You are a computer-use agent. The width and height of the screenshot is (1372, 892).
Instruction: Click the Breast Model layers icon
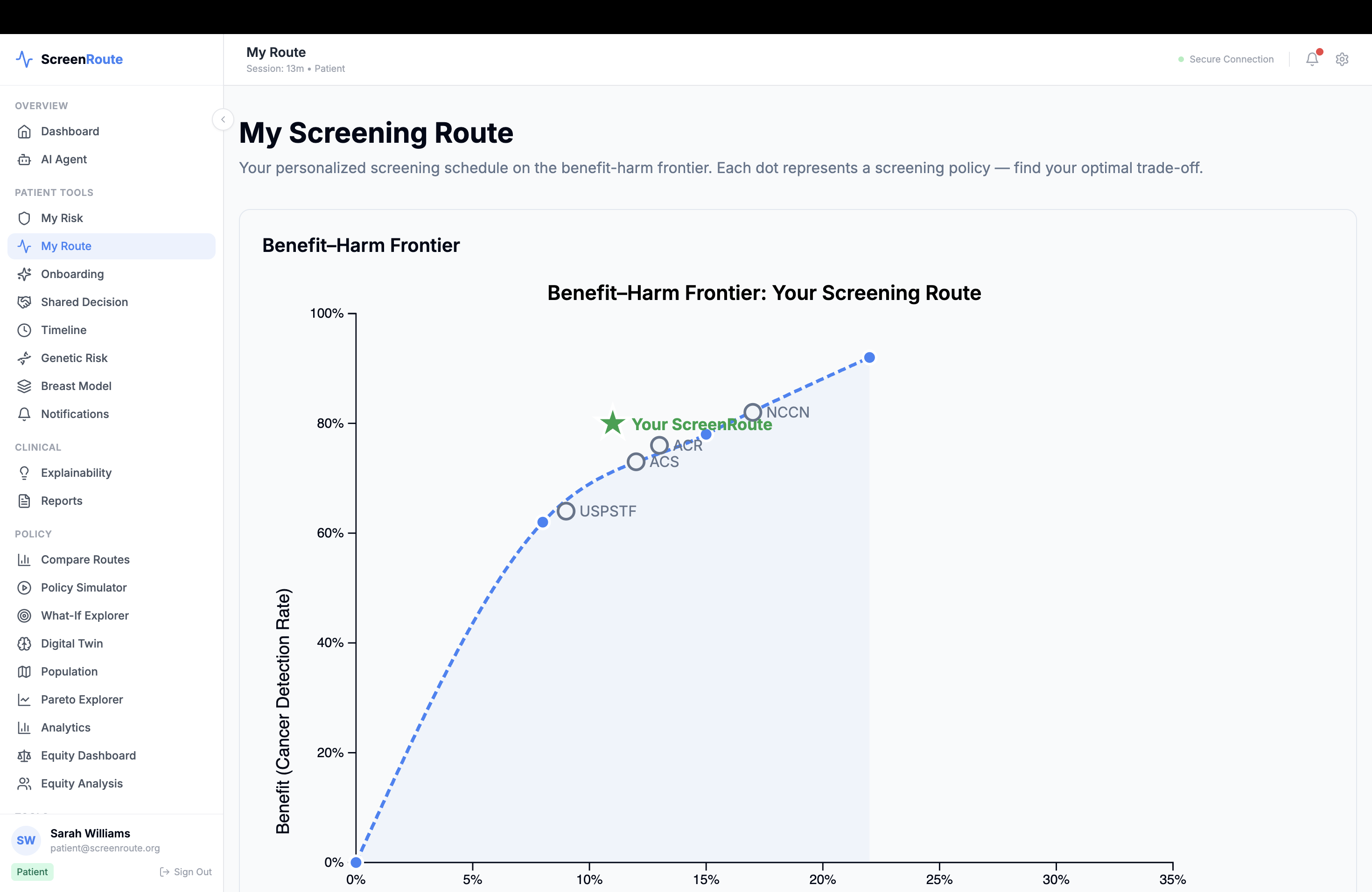click(x=24, y=386)
